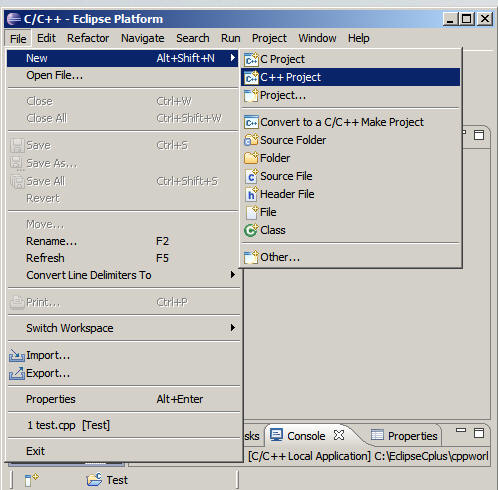This screenshot has height=490, width=498.
Task: Expand the New submenu arrow
Action: click(x=233, y=58)
